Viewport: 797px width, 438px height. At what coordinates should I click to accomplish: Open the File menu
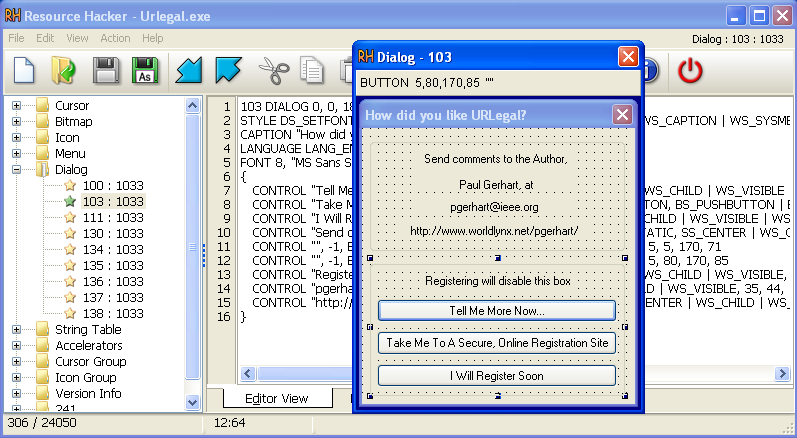(x=16, y=38)
